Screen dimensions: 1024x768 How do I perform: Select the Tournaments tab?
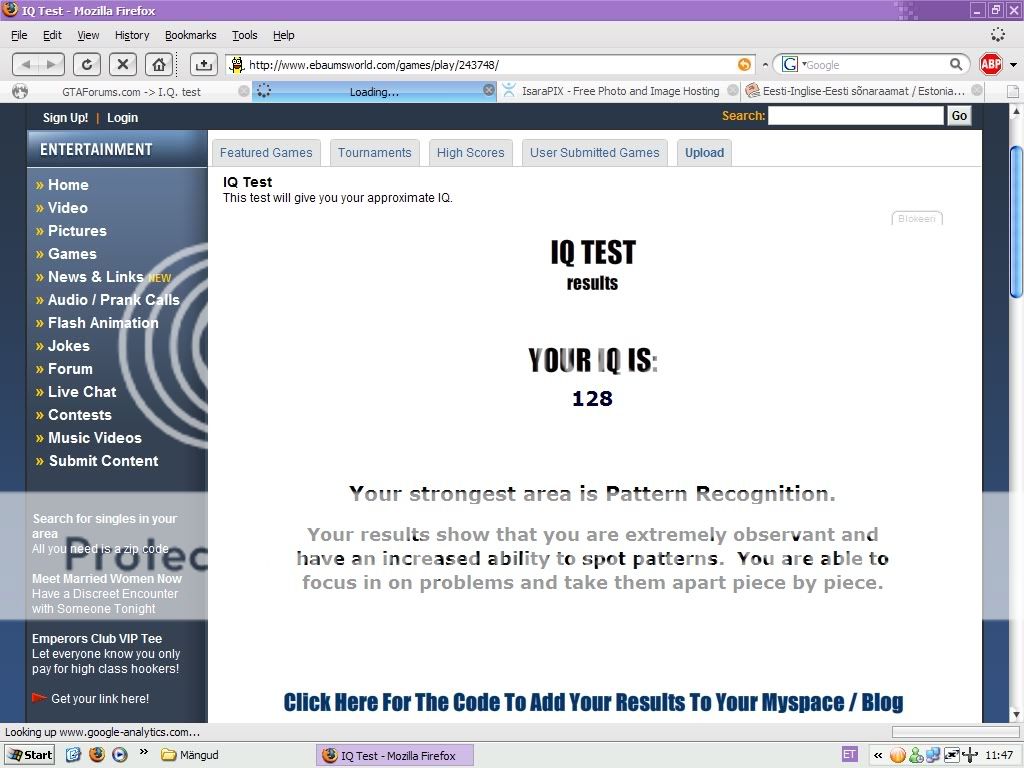click(374, 153)
